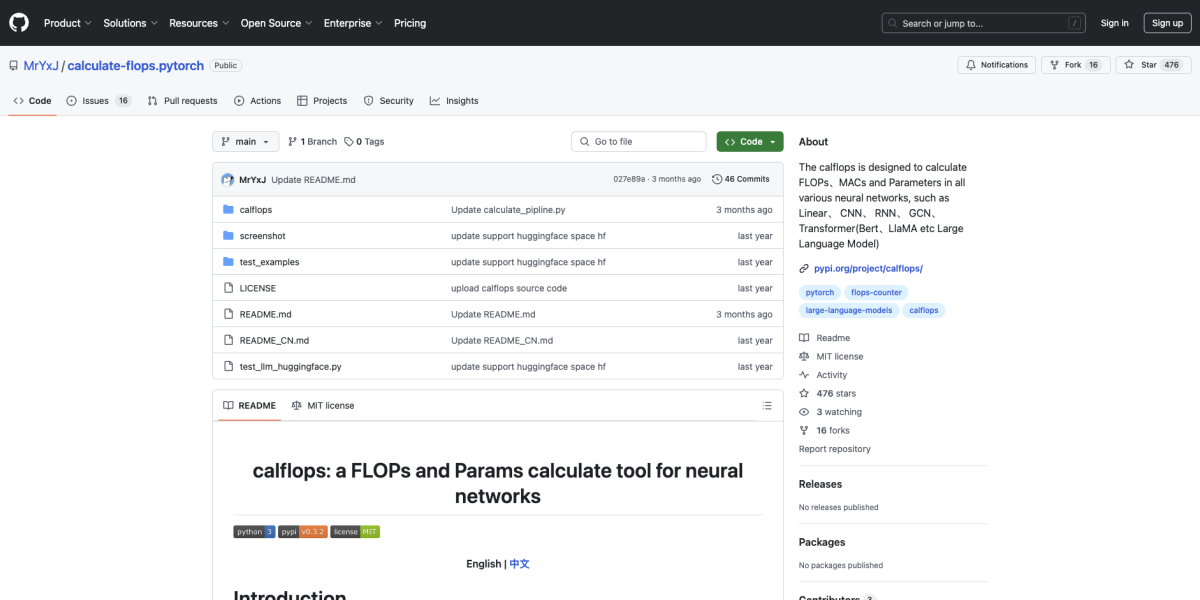The image size is (1200, 600).
Task: Click the pypi version badge
Action: [302, 532]
